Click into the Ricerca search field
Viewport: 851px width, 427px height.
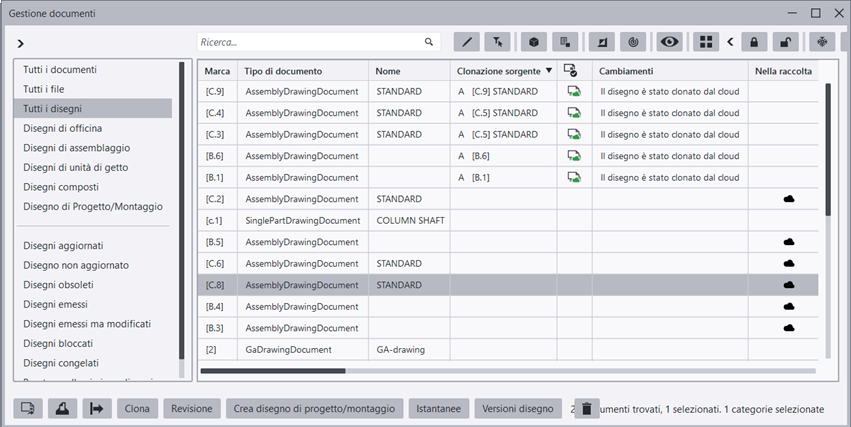click(x=310, y=42)
